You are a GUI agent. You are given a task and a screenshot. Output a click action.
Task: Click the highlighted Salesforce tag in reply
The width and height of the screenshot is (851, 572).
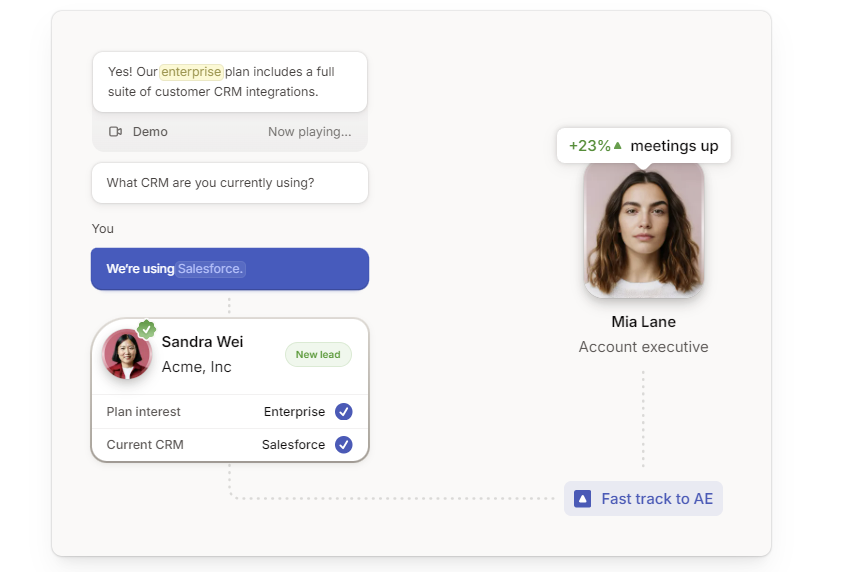tap(211, 269)
